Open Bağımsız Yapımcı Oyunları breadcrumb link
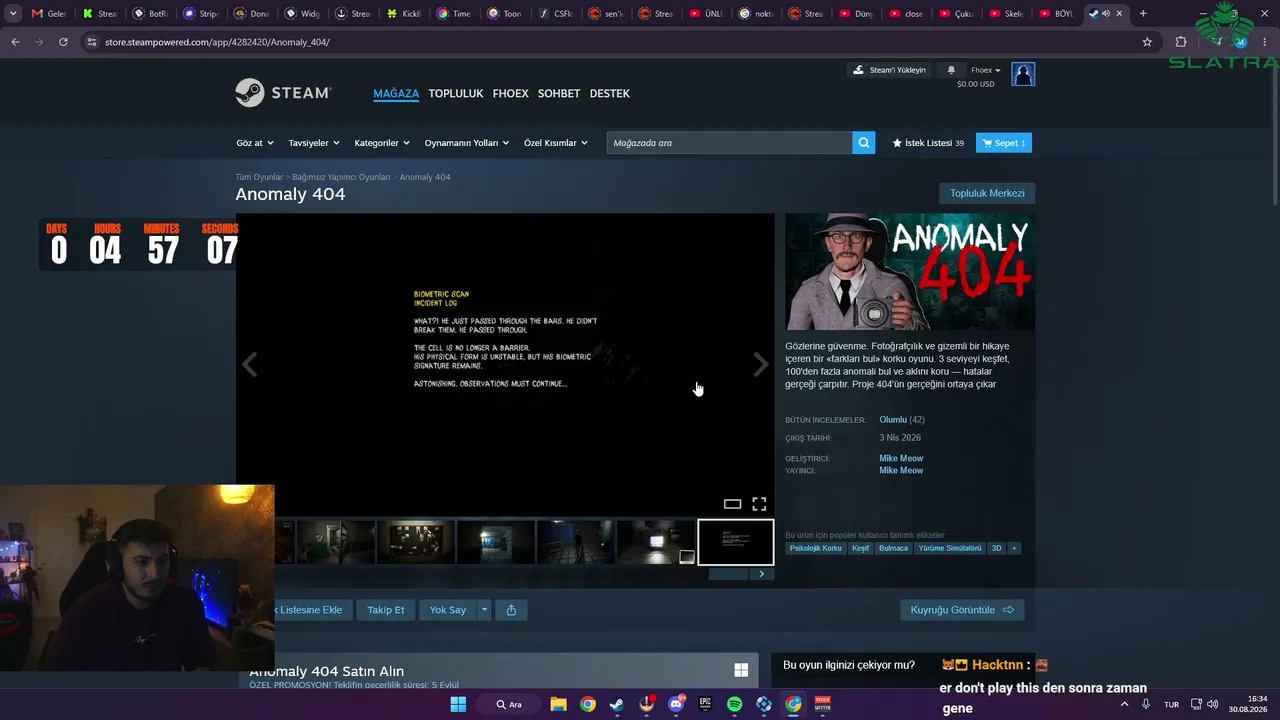 [x=341, y=177]
